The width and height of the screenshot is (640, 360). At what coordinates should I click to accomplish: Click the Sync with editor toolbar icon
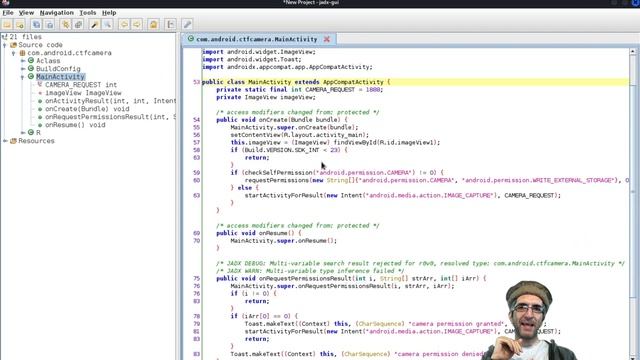(65, 24)
